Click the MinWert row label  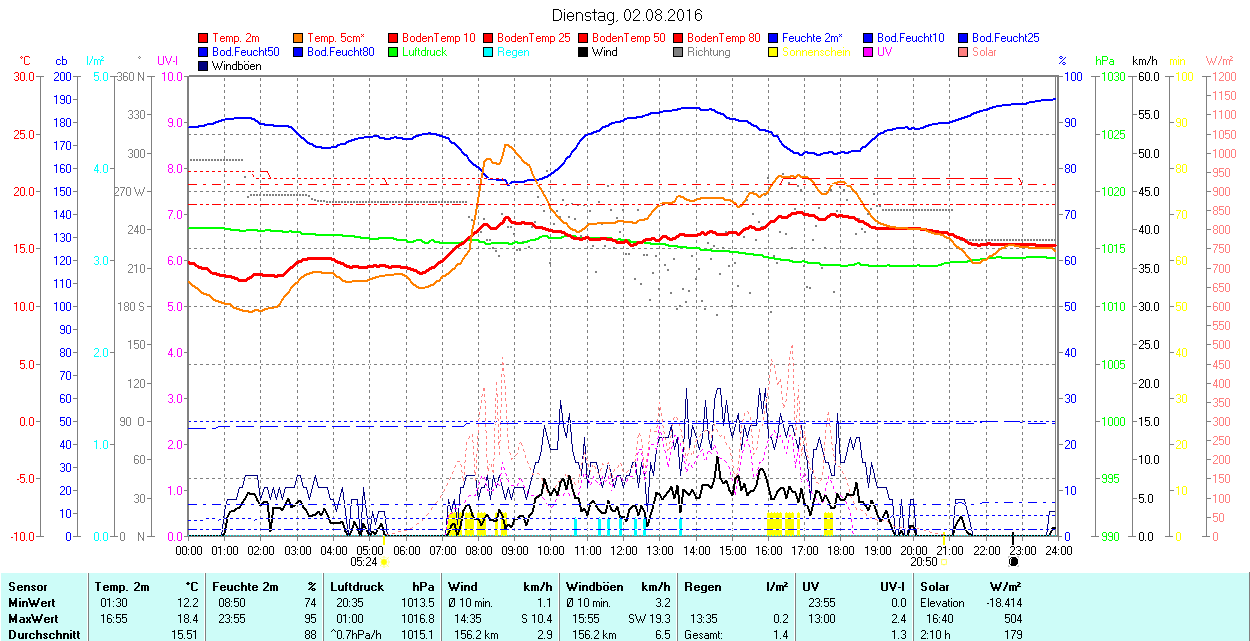pyautogui.click(x=33, y=603)
